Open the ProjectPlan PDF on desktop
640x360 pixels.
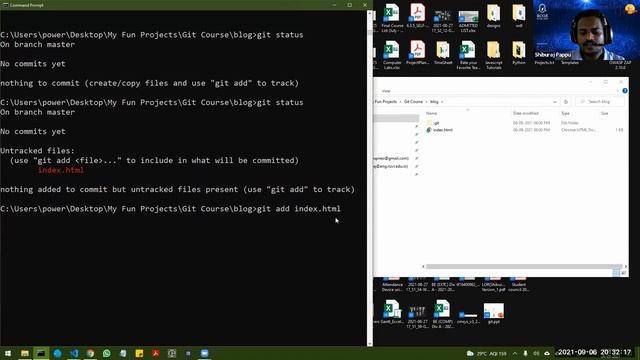(417, 53)
